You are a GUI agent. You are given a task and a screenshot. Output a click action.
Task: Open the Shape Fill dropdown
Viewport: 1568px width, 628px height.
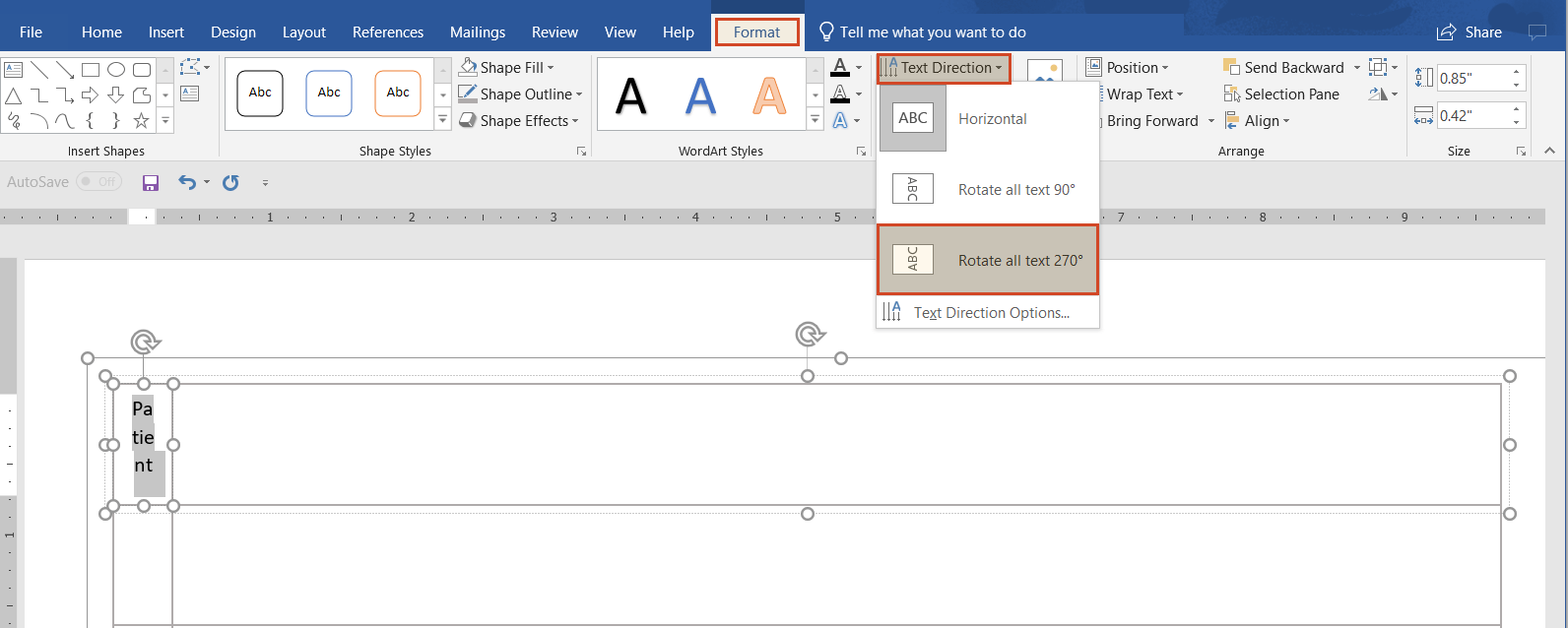(507, 68)
